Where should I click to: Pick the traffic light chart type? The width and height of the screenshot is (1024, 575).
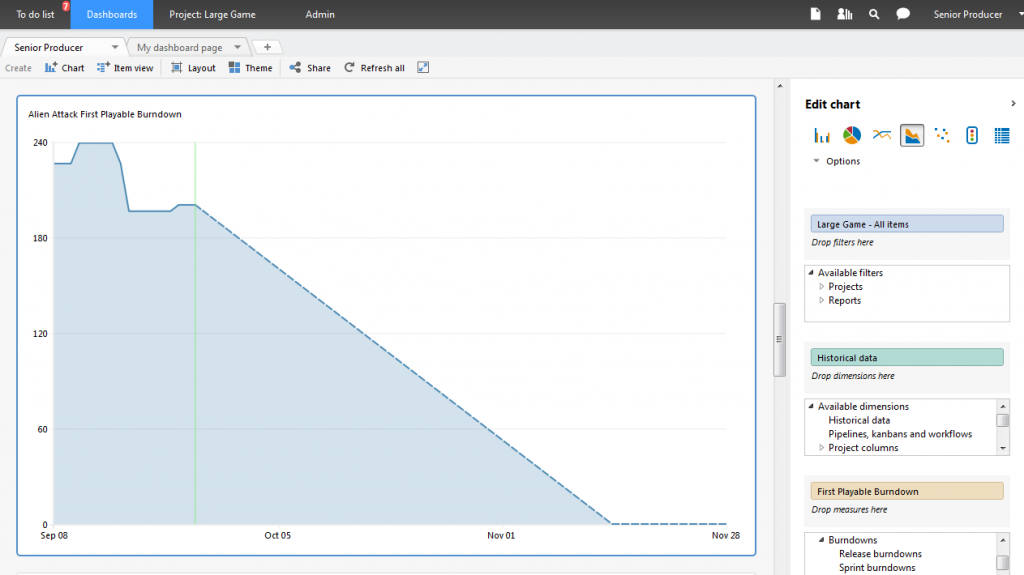pyautogui.click(x=972, y=135)
